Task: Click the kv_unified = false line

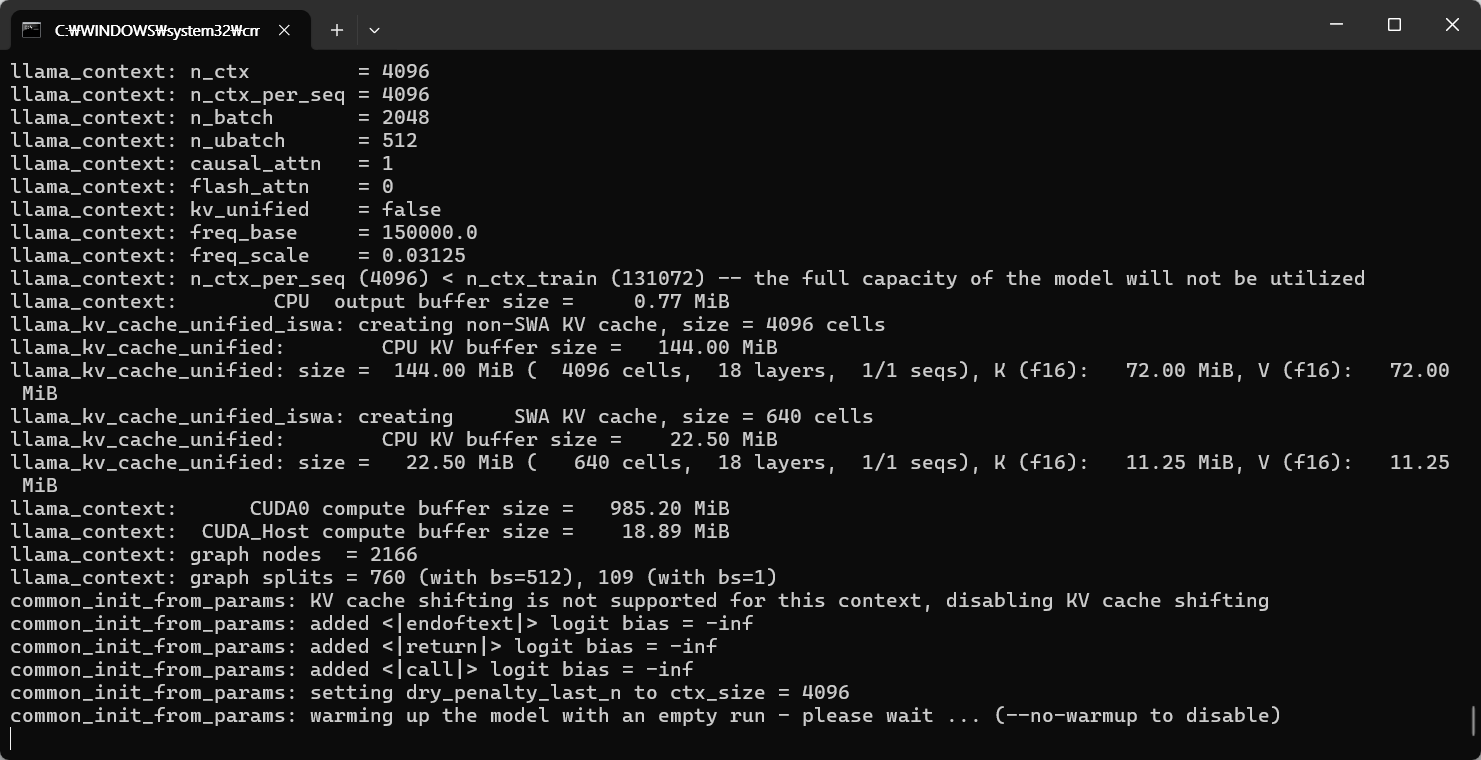Action: pyautogui.click(x=226, y=209)
